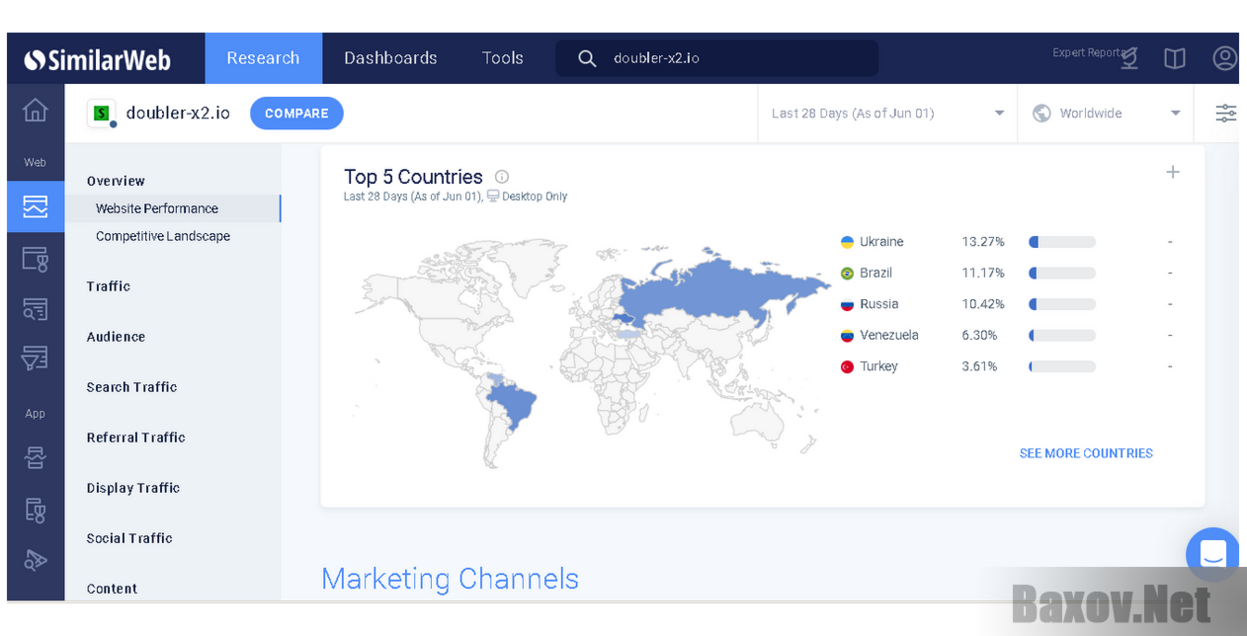Click the Marketing Channels heading
Viewport: 1247px width, 636px height.
450,579
